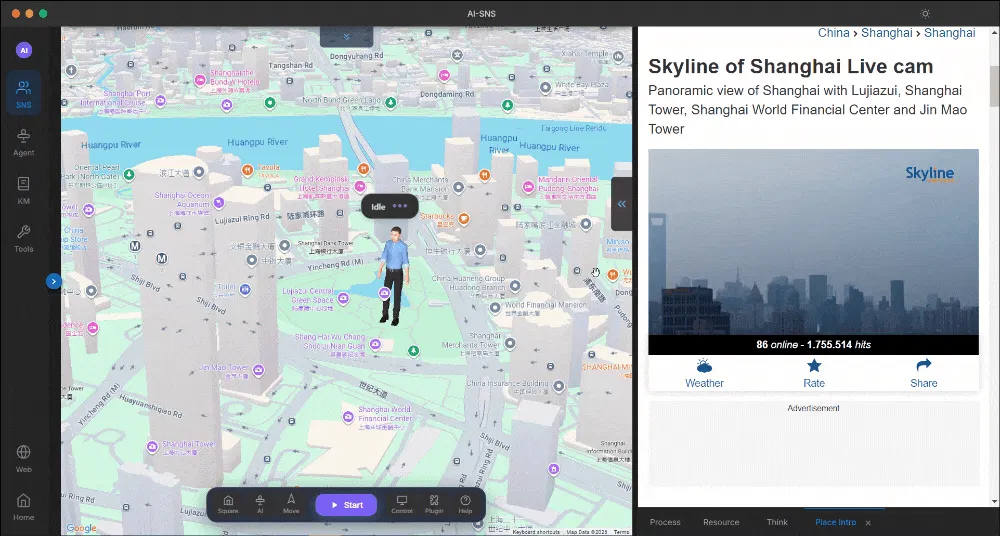The height and width of the screenshot is (536, 1000).
Task: Click Shanghai Ocean Aquarium map marker
Action: [219, 203]
